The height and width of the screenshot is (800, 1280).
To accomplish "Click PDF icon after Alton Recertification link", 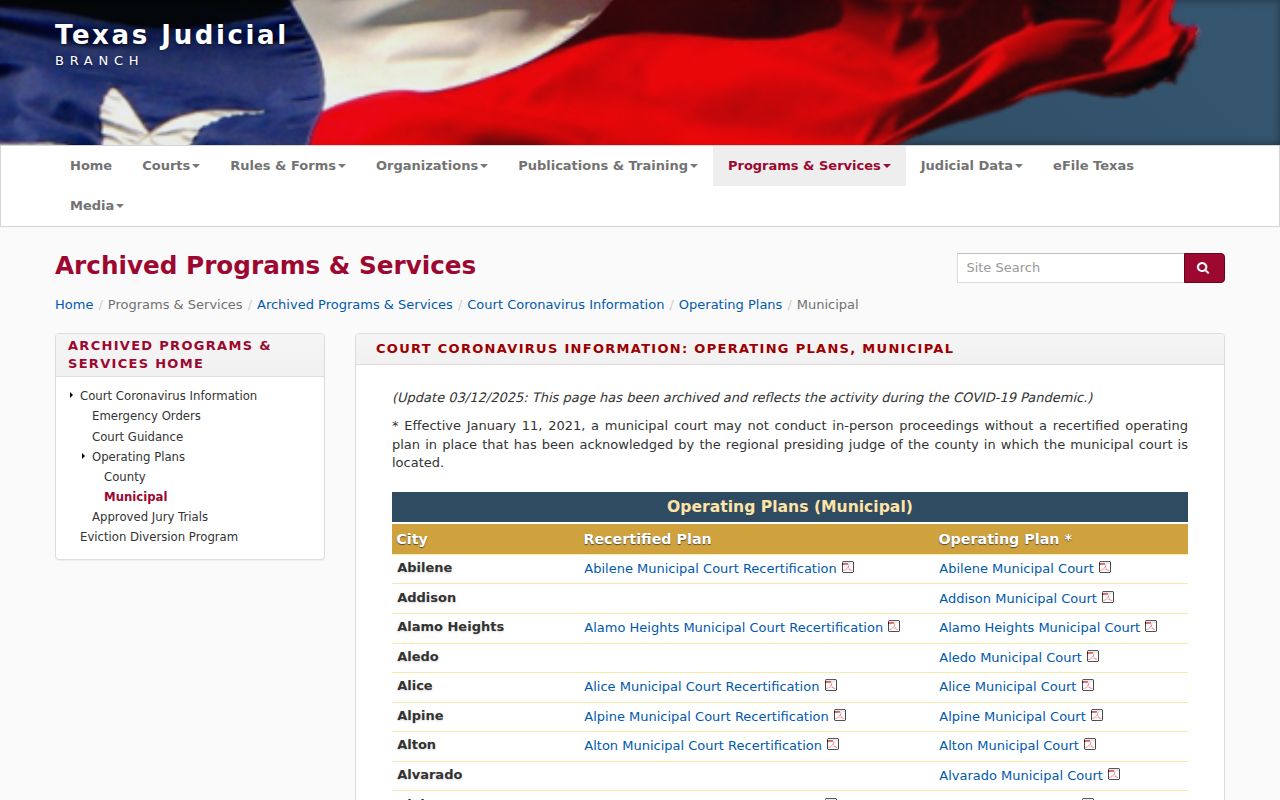I will click(833, 744).
